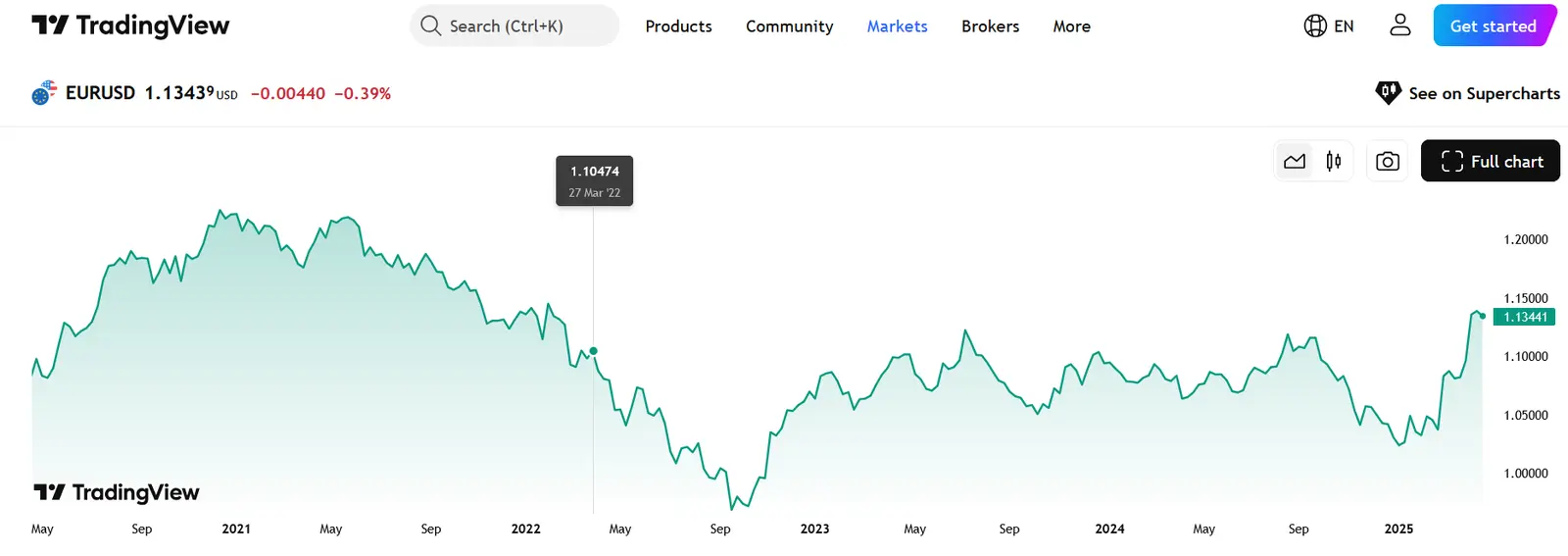The height and width of the screenshot is (556, 1568).
Task: Click See on Supercharts link
Action: click(1484, 94)
